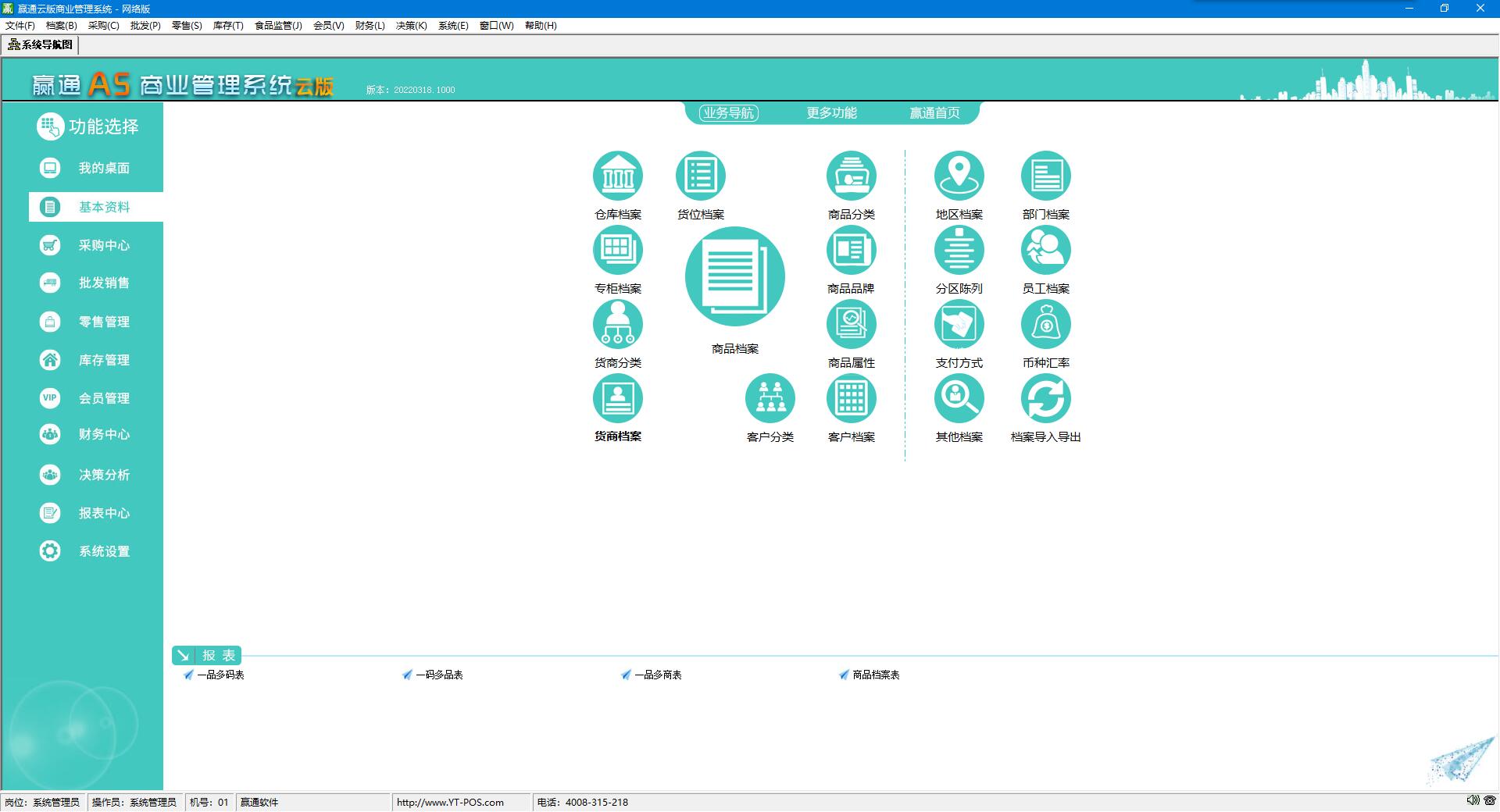Switch to the 更多功能 tab

point(831,113)
